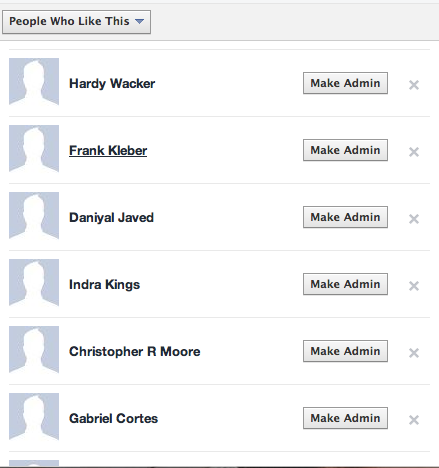Open the People Who Like This dropdown

coord(76,22)
